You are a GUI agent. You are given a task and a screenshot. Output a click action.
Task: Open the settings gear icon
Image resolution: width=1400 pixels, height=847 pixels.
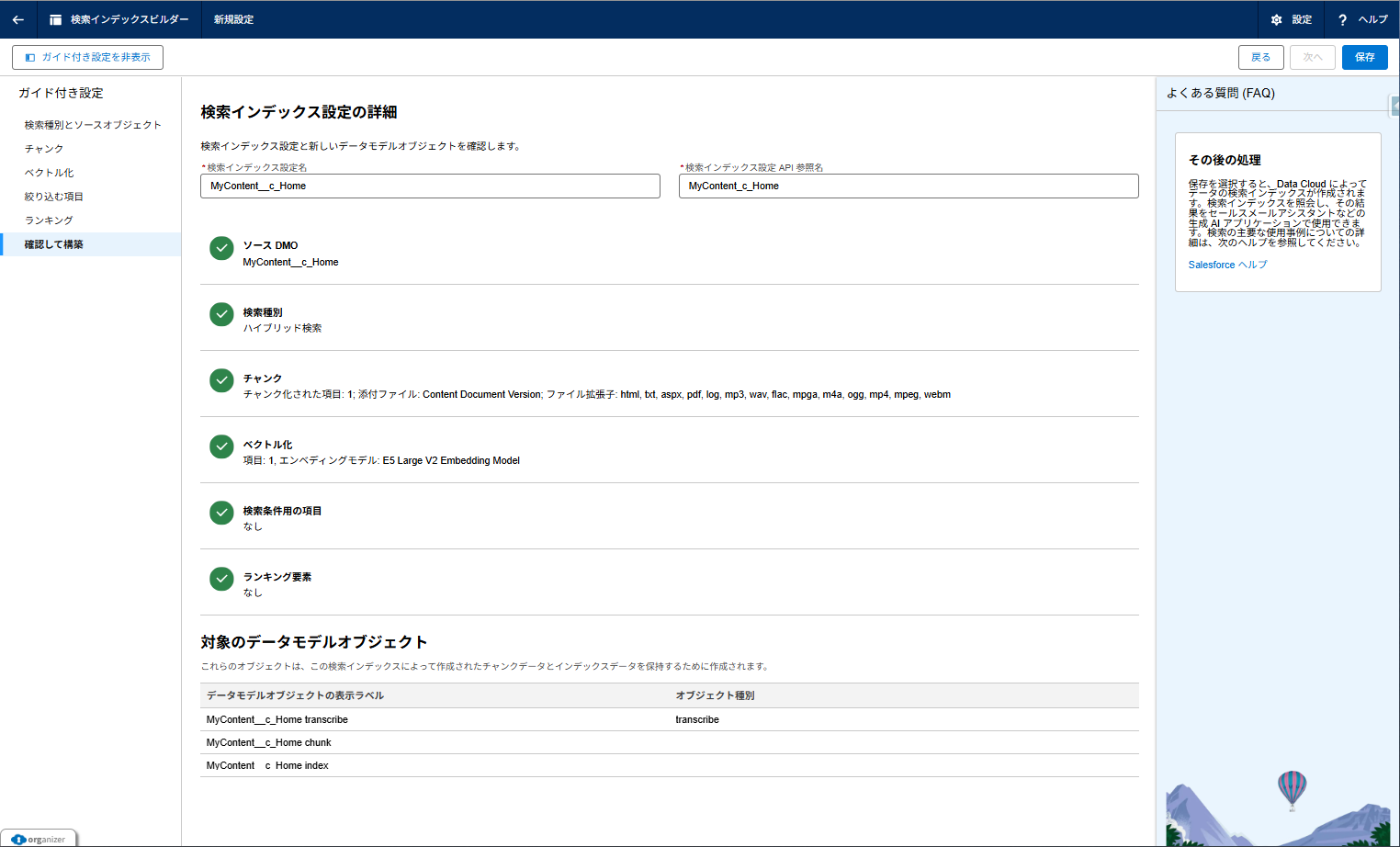1276,19
